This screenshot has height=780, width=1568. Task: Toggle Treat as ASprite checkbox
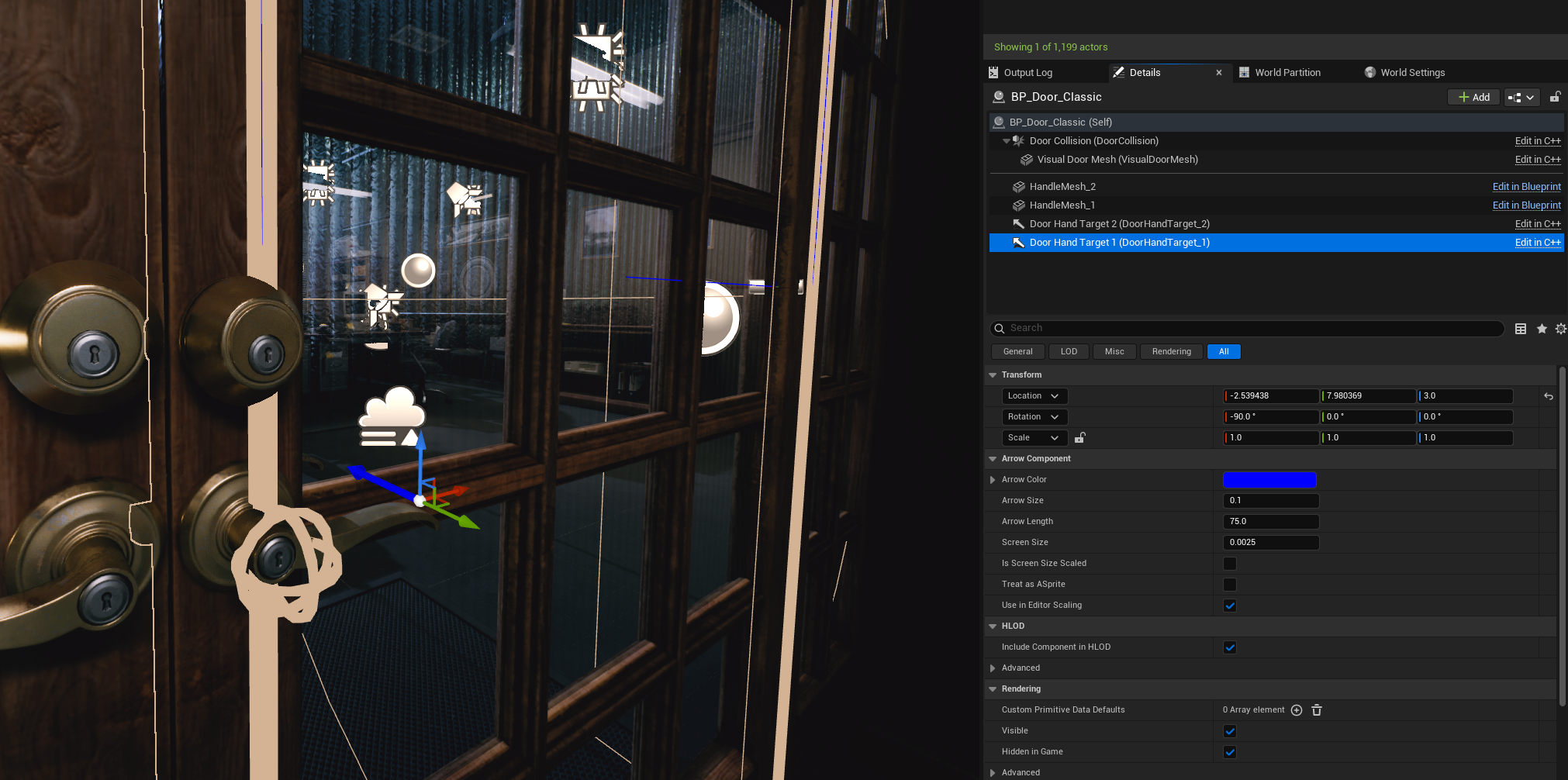point(1230,585)
